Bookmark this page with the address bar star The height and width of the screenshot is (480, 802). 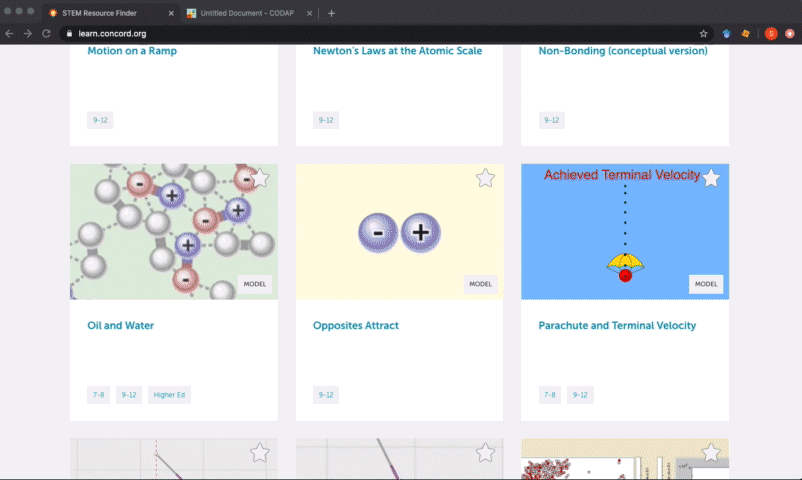pyautogui.click(x=703, y=34)
